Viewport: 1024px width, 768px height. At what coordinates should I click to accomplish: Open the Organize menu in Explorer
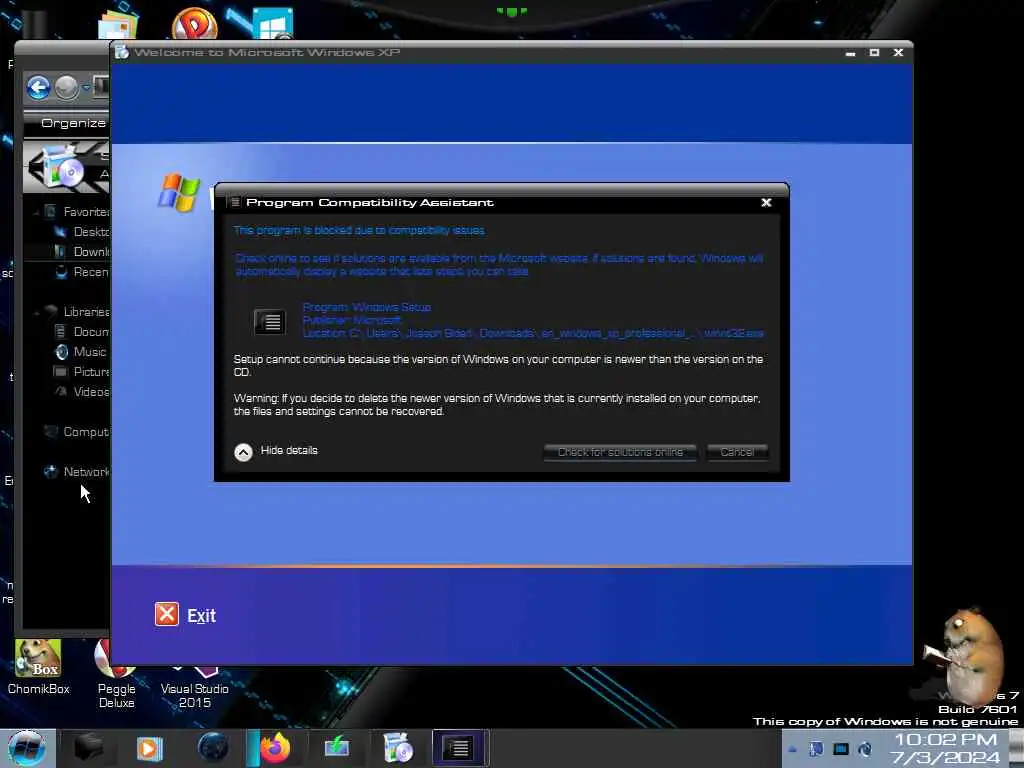click(73, 123)
